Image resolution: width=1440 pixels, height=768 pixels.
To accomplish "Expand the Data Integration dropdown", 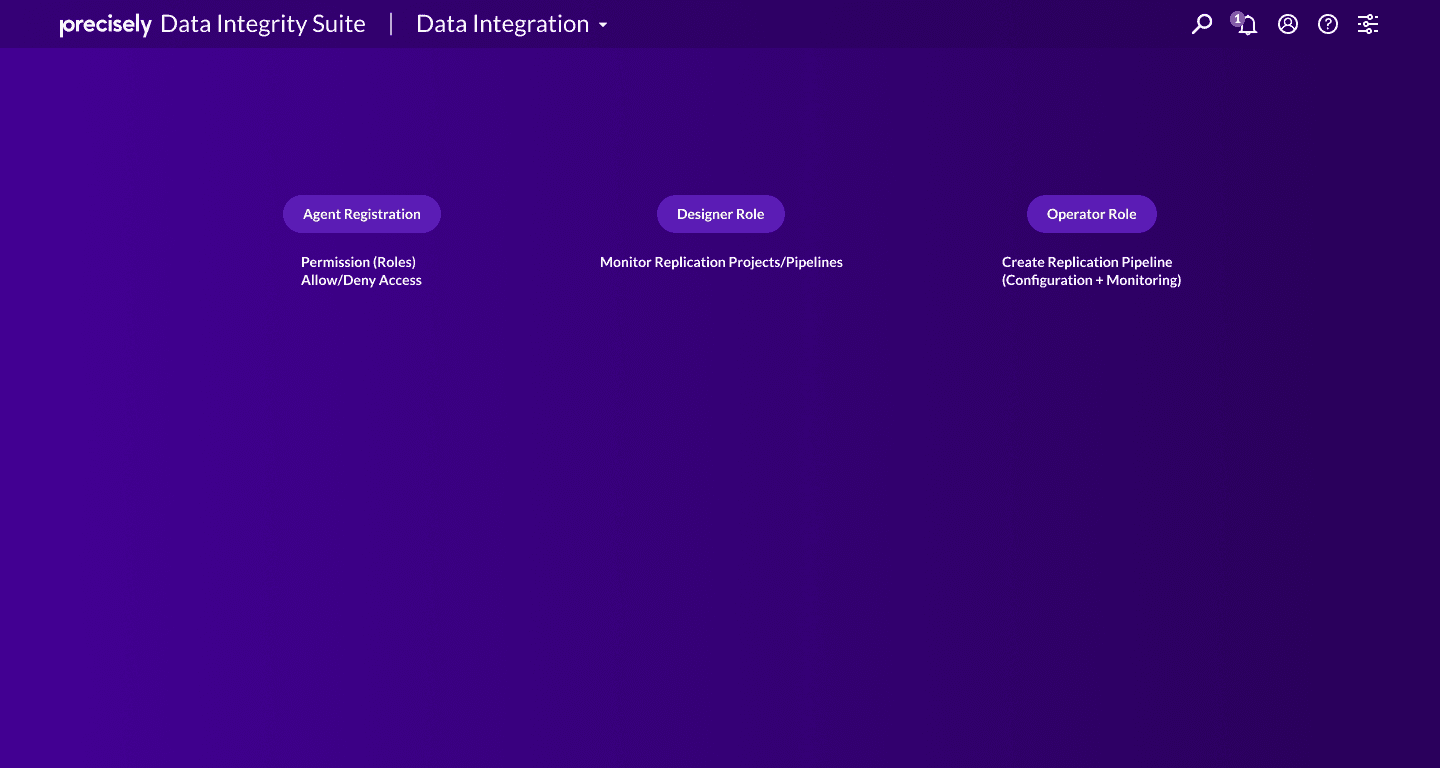I will (511, 24).
